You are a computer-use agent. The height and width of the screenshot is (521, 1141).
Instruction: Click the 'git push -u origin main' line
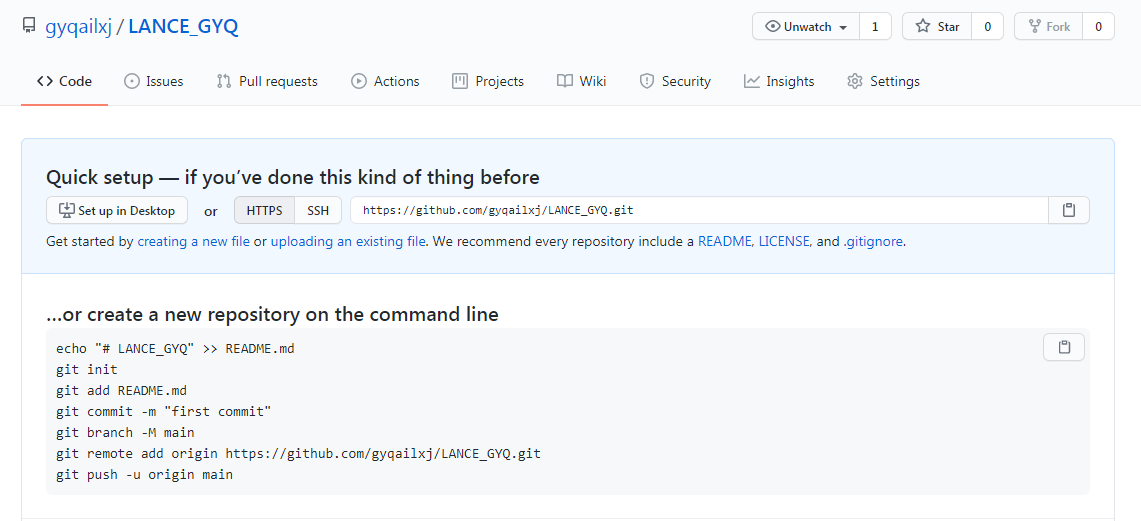coord(144,475)
